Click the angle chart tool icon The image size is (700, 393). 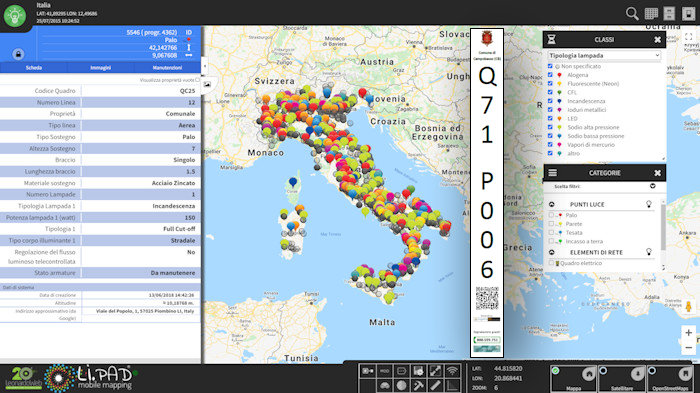click(452, 385)
